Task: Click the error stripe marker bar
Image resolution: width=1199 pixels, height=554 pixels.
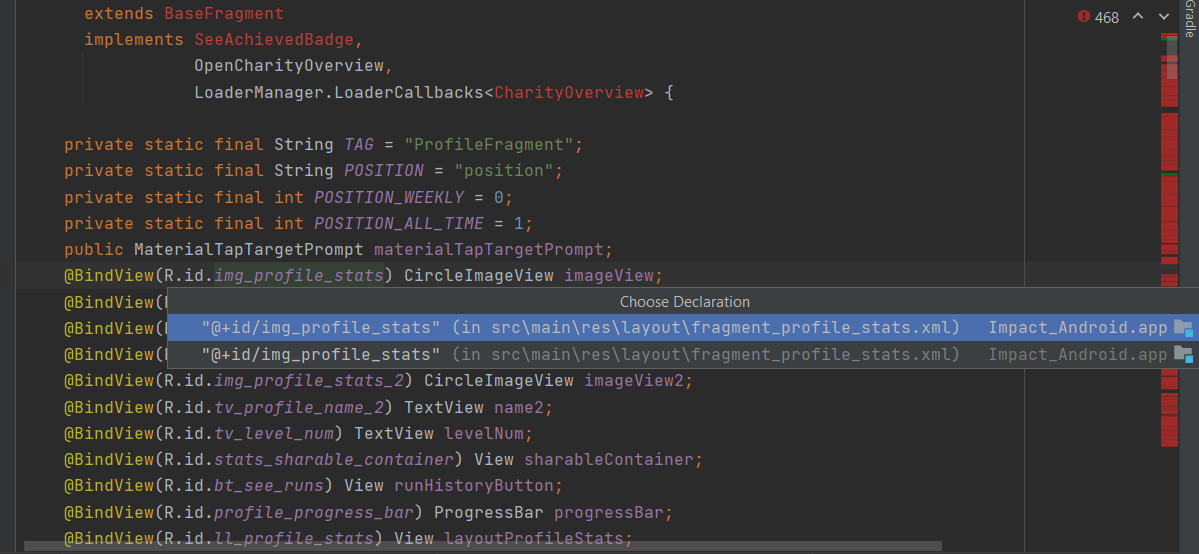Action: (1169, 240)
